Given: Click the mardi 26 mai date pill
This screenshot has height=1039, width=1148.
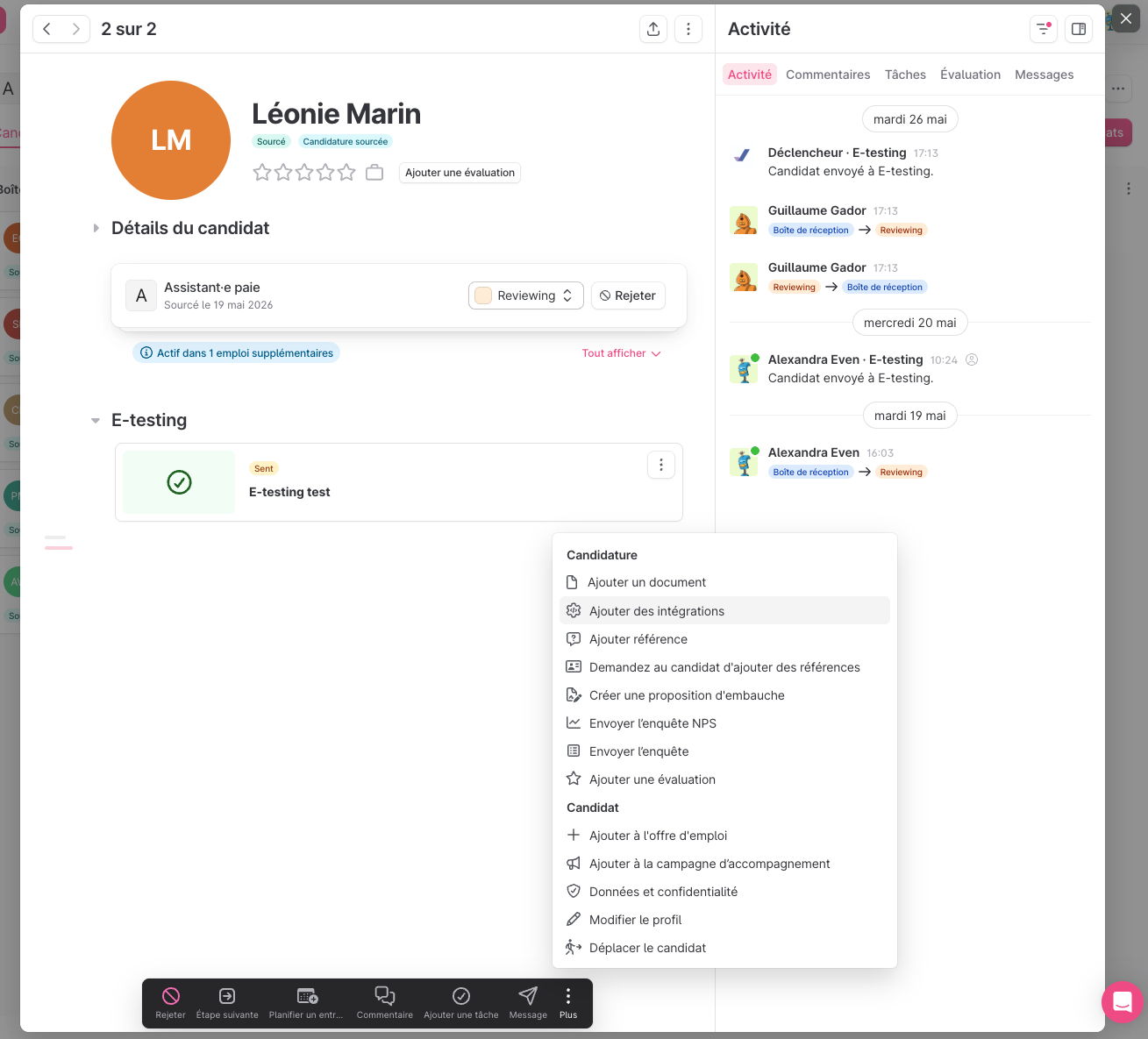Looking at the screenshot, I should [910, 119].
